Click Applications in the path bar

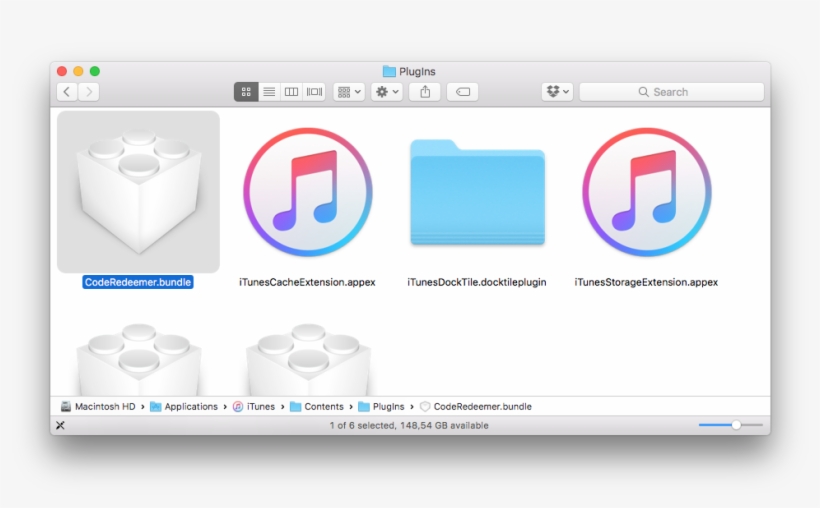(184, 407)
